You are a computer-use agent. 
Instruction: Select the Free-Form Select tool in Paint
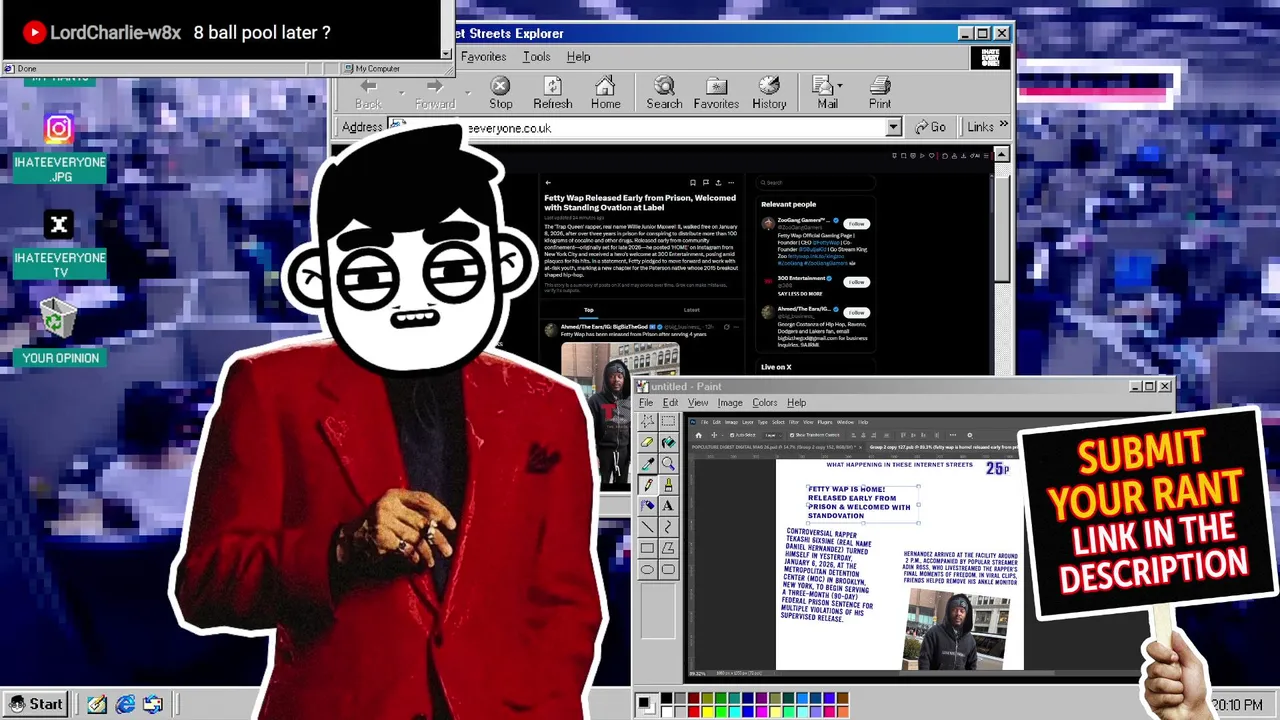[x=647, y=421]
